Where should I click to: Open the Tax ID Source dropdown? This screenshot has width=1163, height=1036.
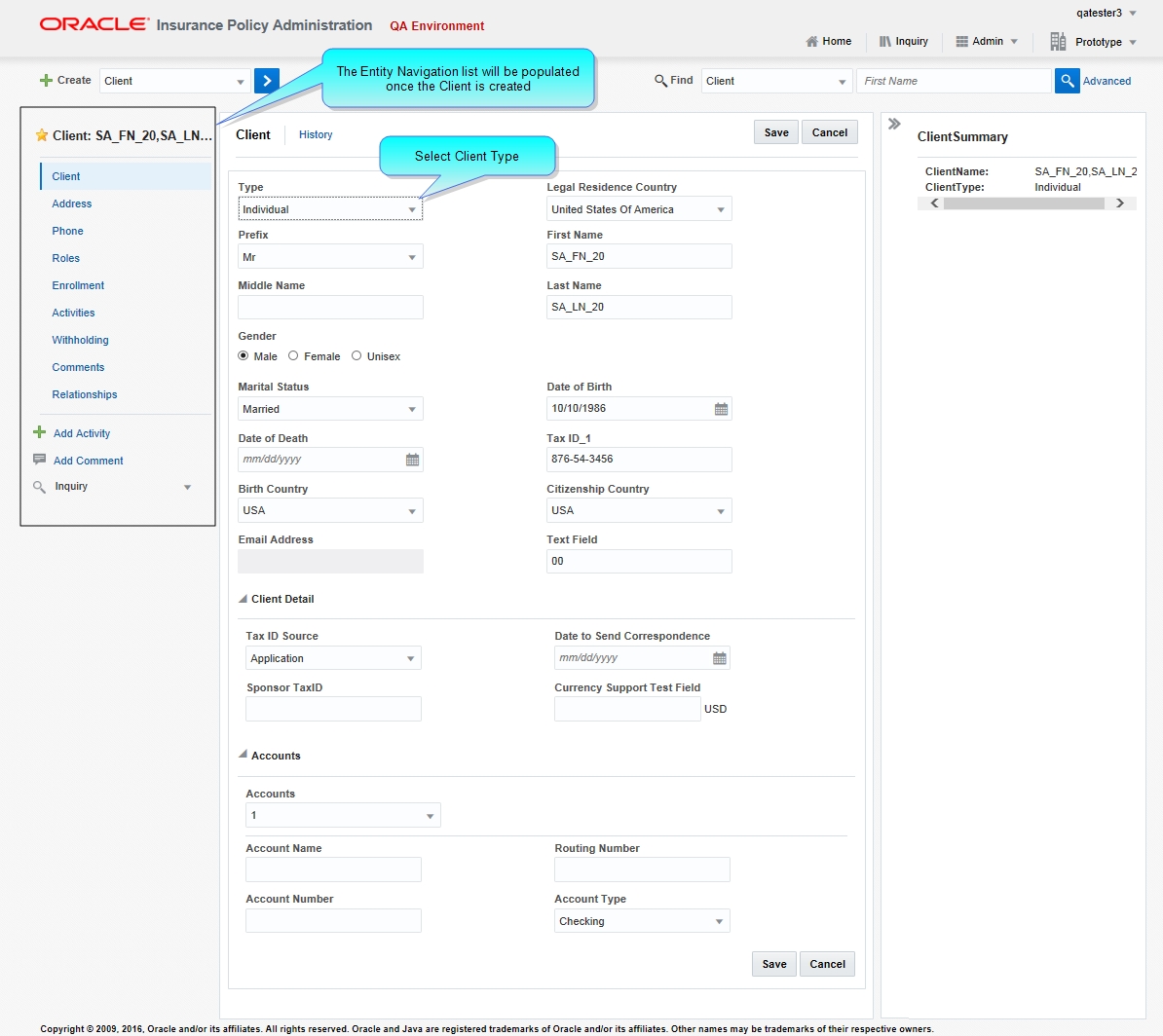334,658
